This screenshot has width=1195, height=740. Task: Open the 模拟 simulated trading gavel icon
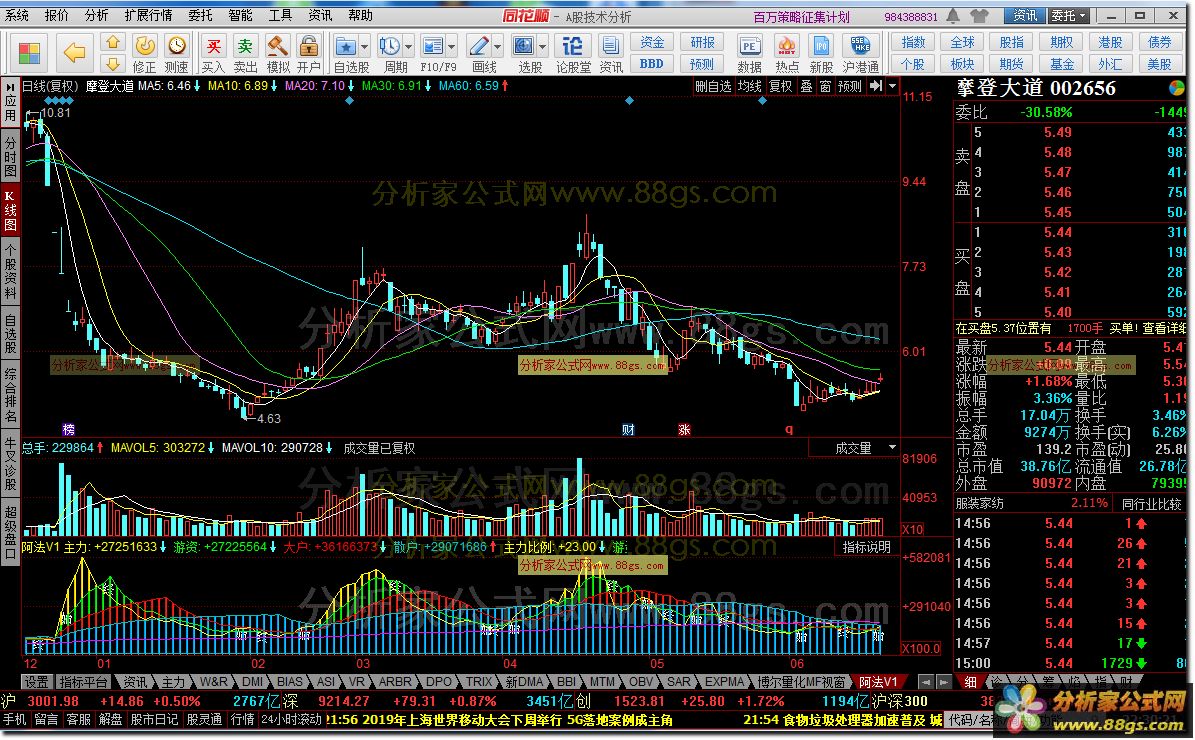point(277,46)
